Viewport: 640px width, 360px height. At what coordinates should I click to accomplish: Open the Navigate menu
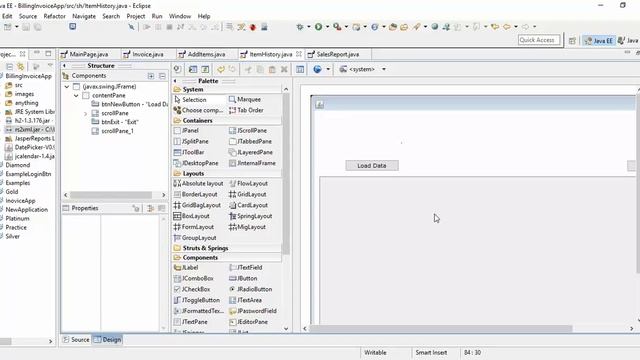[x=84, y=16]
